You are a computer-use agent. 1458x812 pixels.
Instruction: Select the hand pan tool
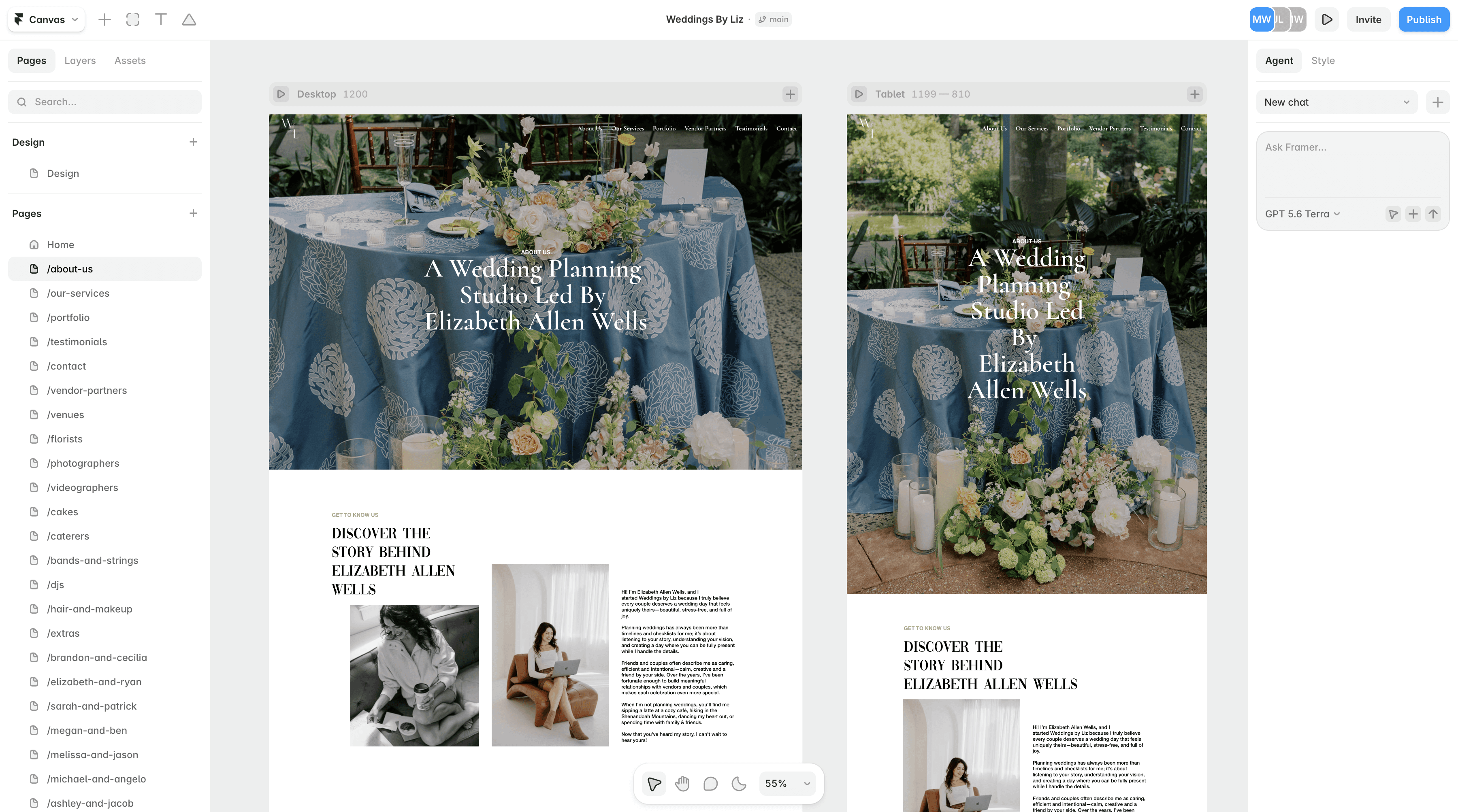coord(682,784)
